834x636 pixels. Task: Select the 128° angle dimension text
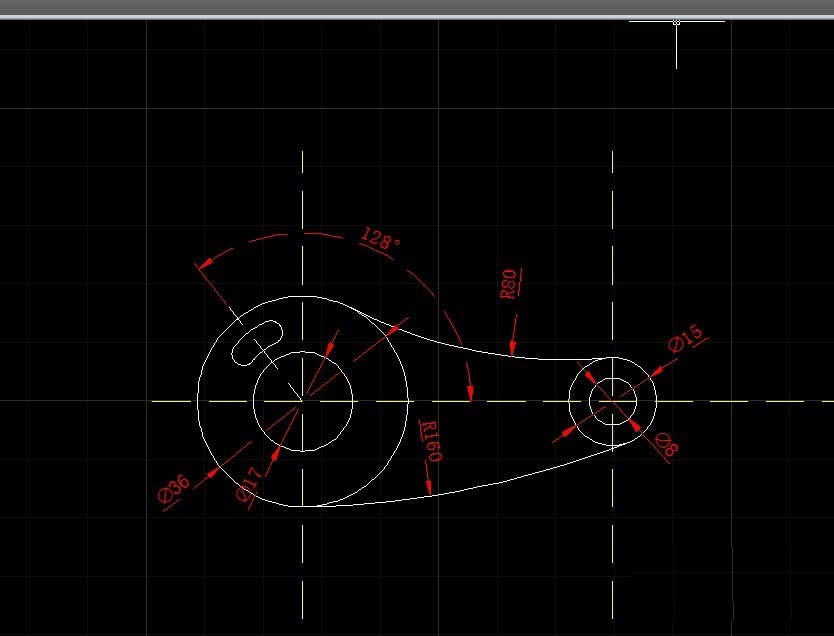[x=381, y=240]
